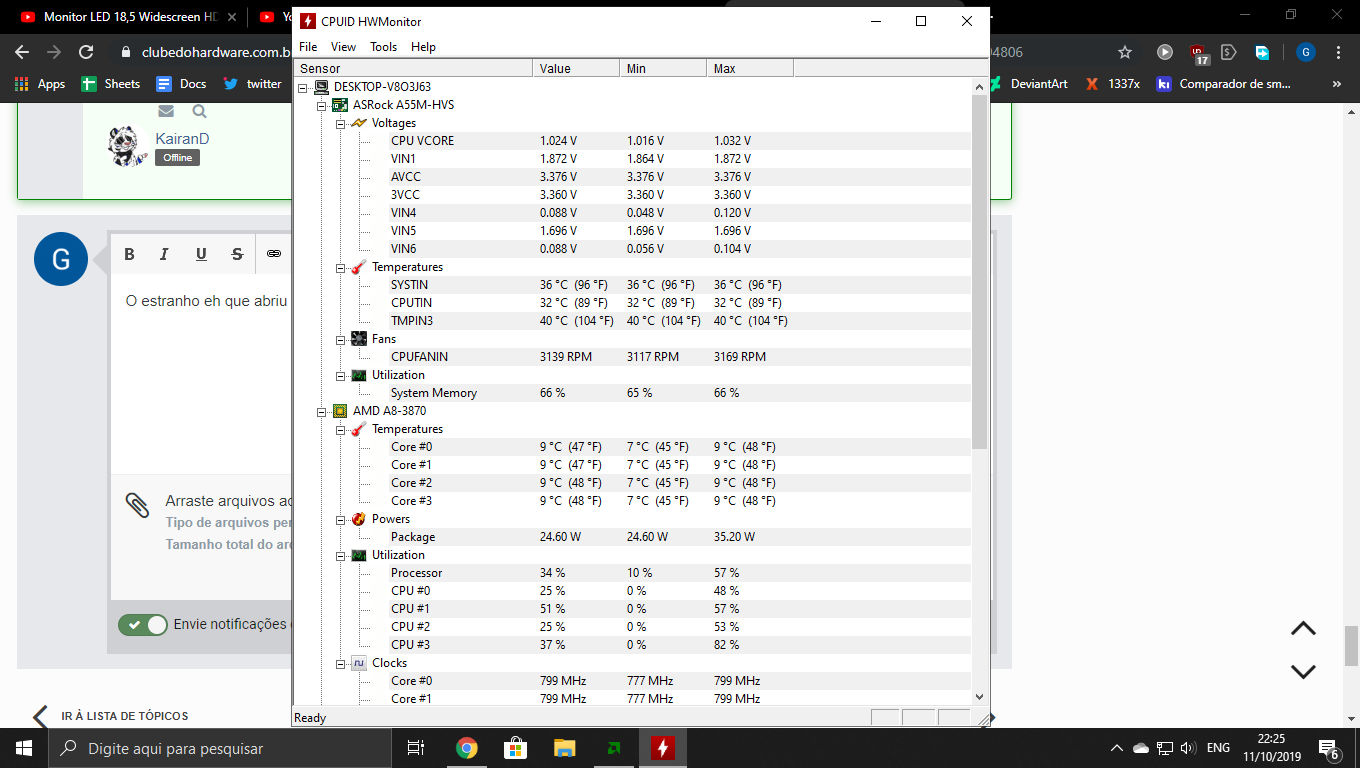Reload the page in Chrome
The image size is (1360, 768).
coord(86,52)
